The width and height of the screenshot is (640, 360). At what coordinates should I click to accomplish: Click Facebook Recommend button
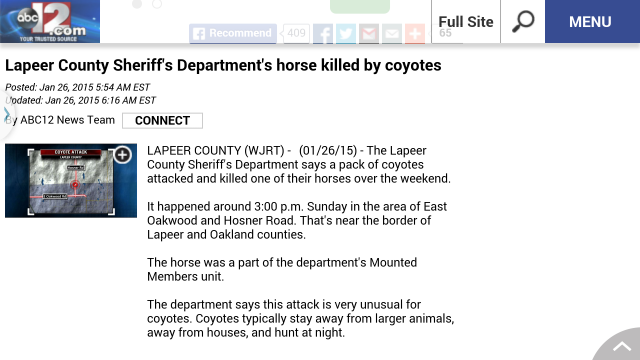pyautogui.click(x=233, y=33)
